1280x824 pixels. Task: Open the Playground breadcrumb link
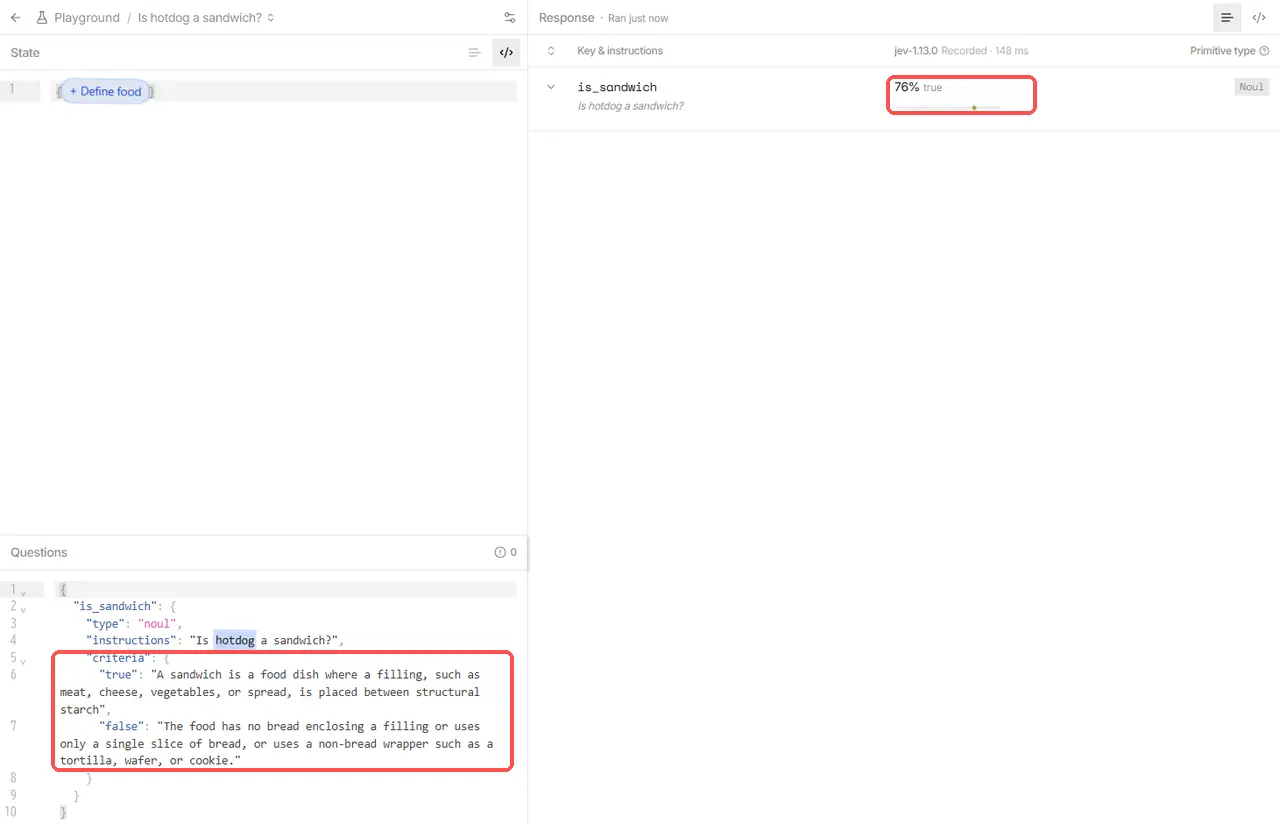click(87, 18)
